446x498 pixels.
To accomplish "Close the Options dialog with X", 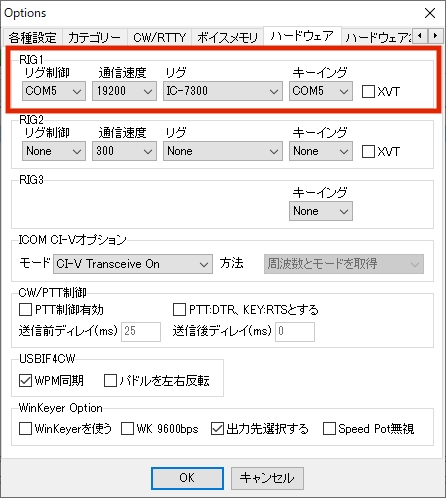I will click(x=430, y=13).
